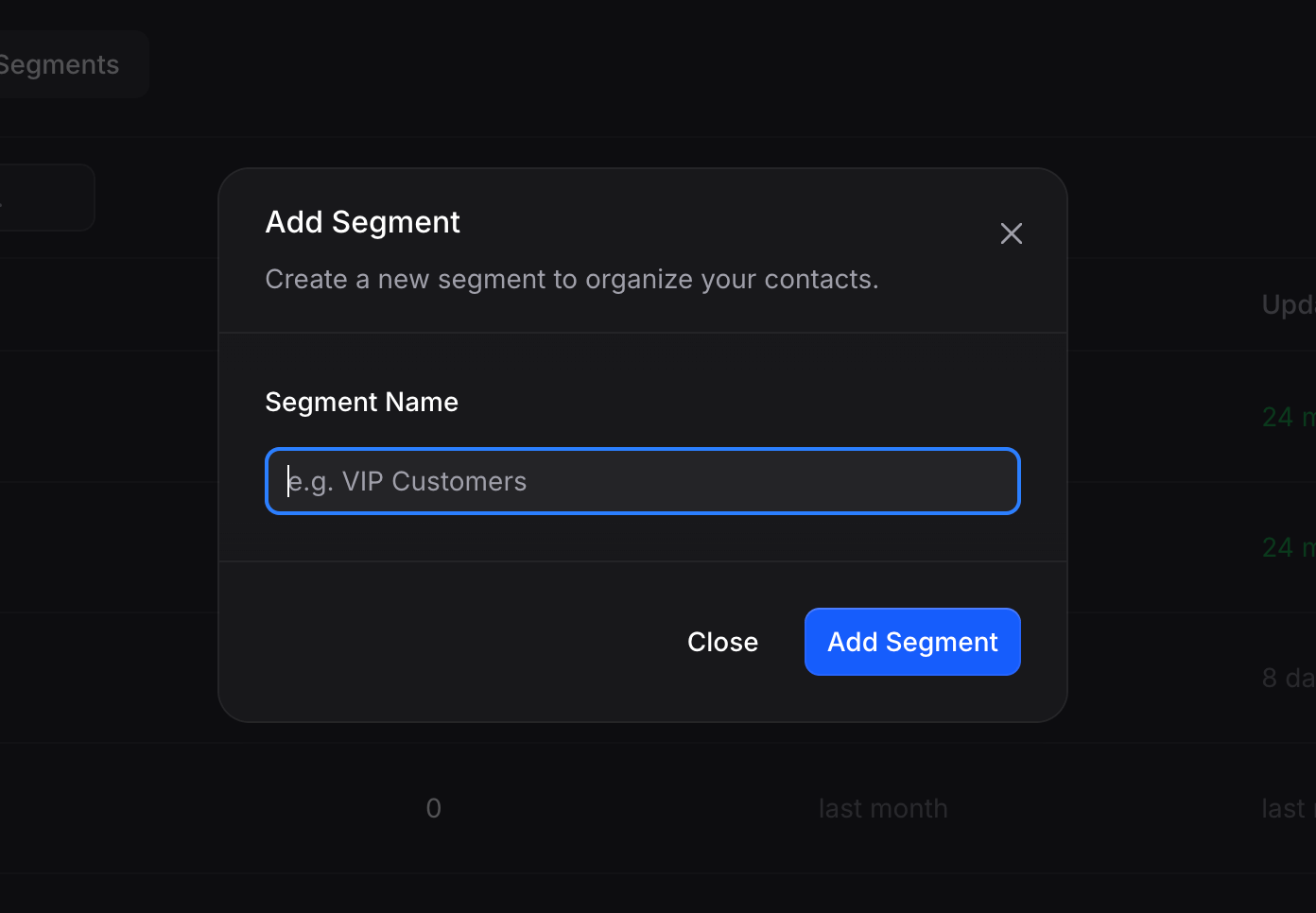Image resolution: width=1316 pixels, height=913 pixels.
Task: Click the 0 value in the bottom row
Action: 433,808
